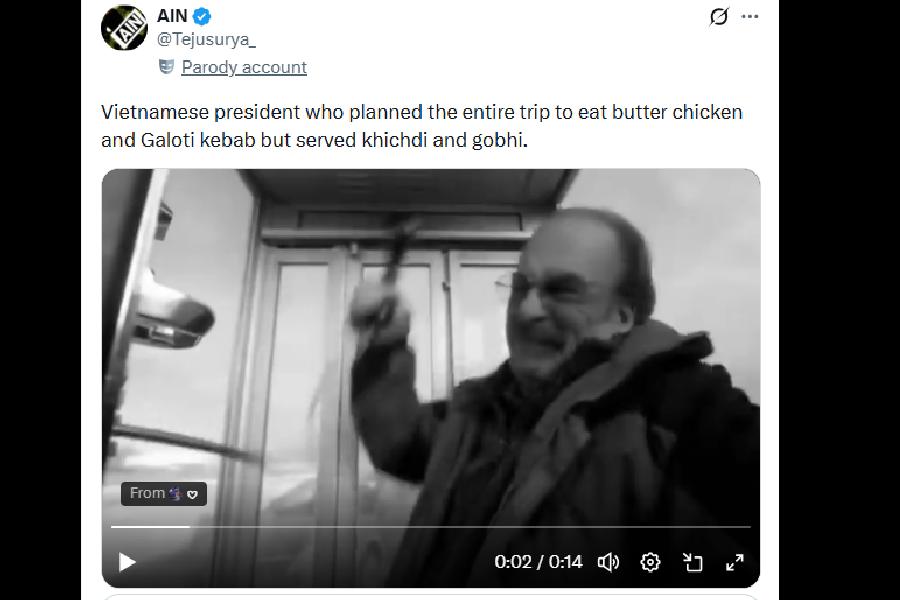Click the 'From' source badge on video
The height and width of the screenshot is (600, 900).
(164, 494)
